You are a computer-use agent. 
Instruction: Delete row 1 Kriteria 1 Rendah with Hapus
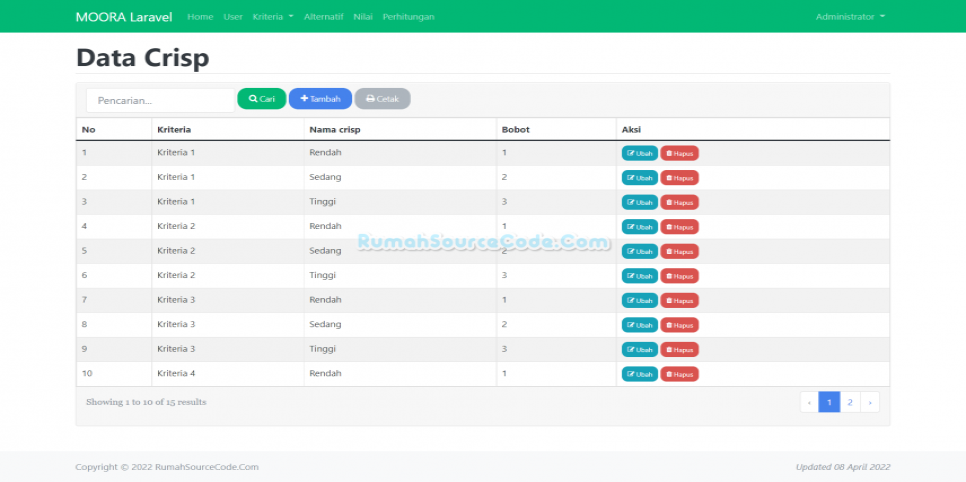pos(680,153)
